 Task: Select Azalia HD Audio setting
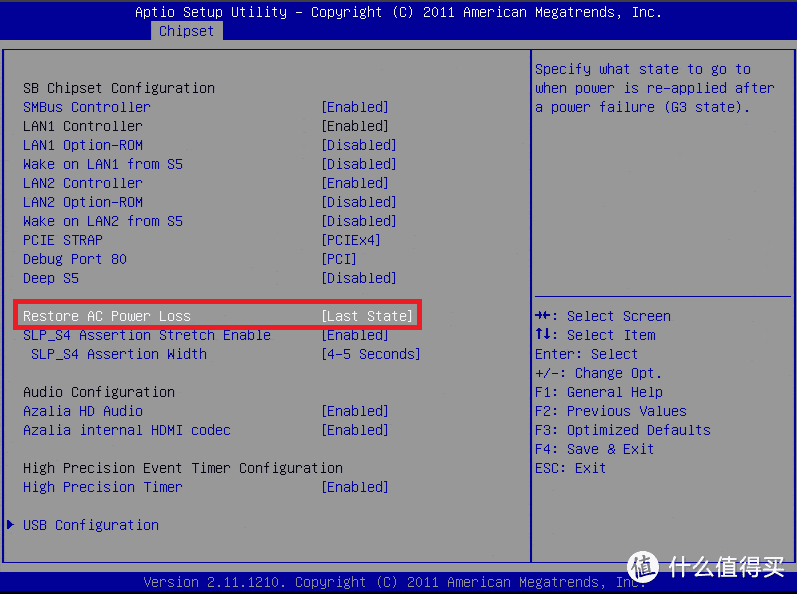83,411
